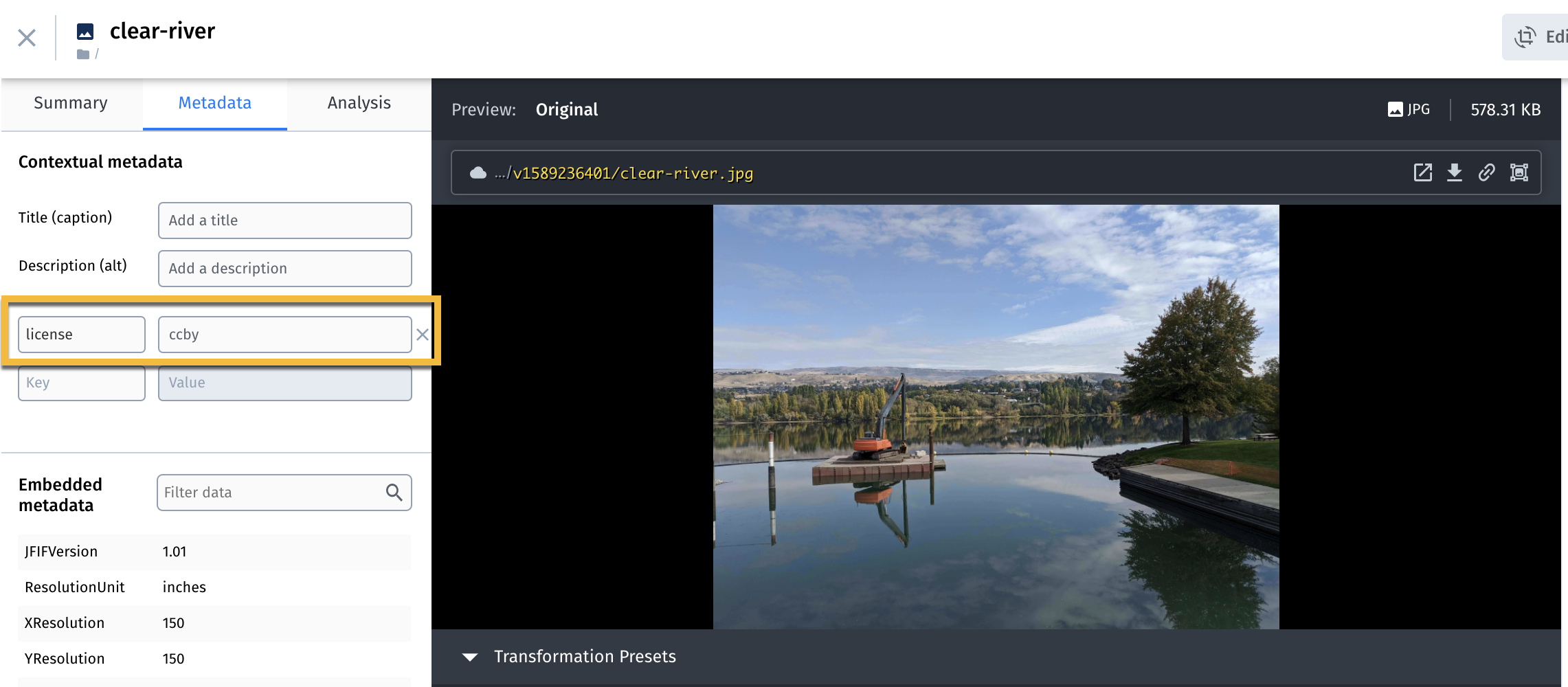Copy the asset URL link icon
Screen dimensions: 1568x687
click(x=1486, y=172)
